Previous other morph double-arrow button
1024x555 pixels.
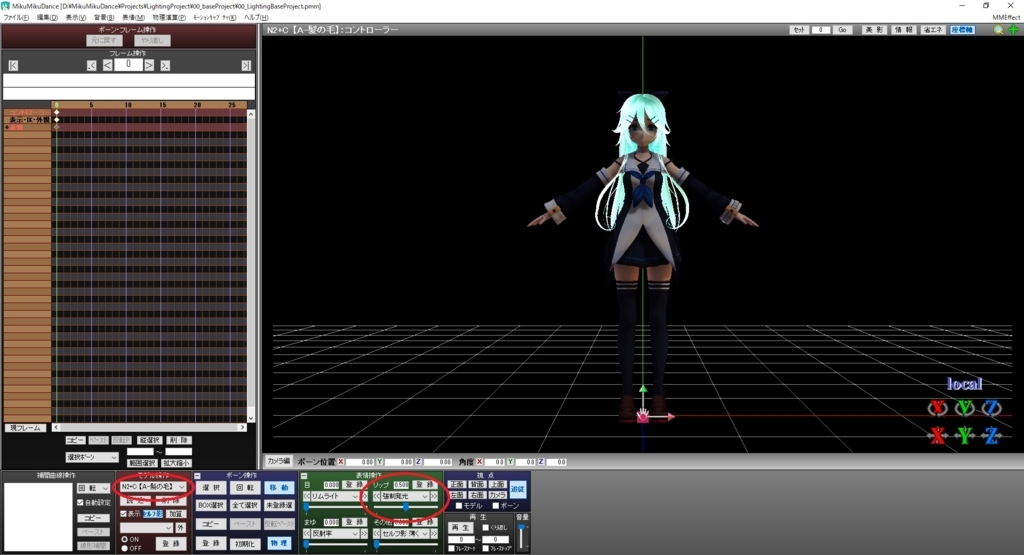(x=377, y=534)
